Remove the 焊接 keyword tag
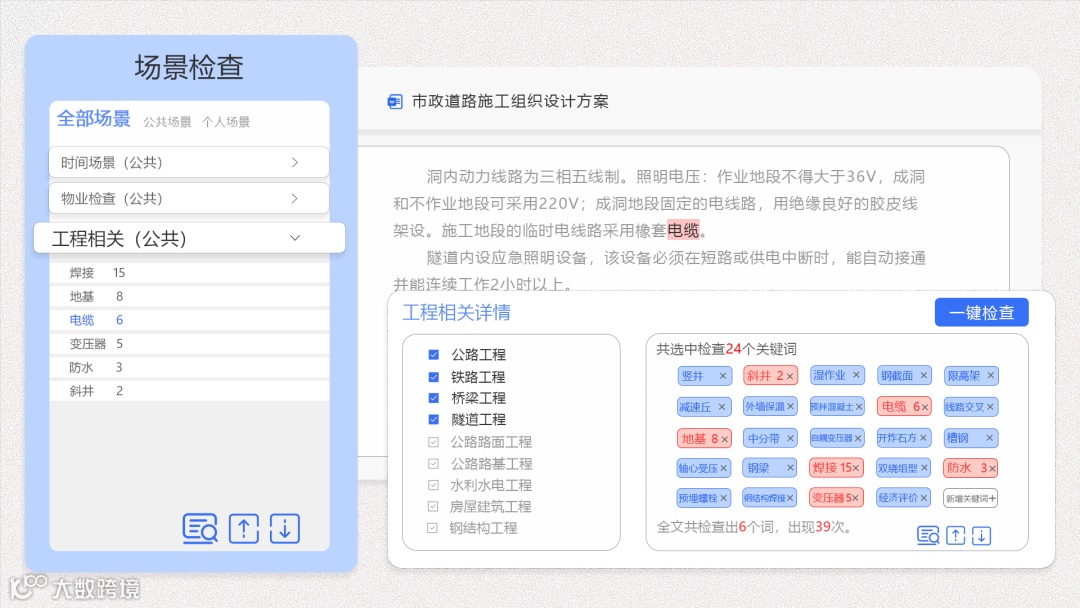This screenshot has width=1080, height=608. tap(856, 468)
